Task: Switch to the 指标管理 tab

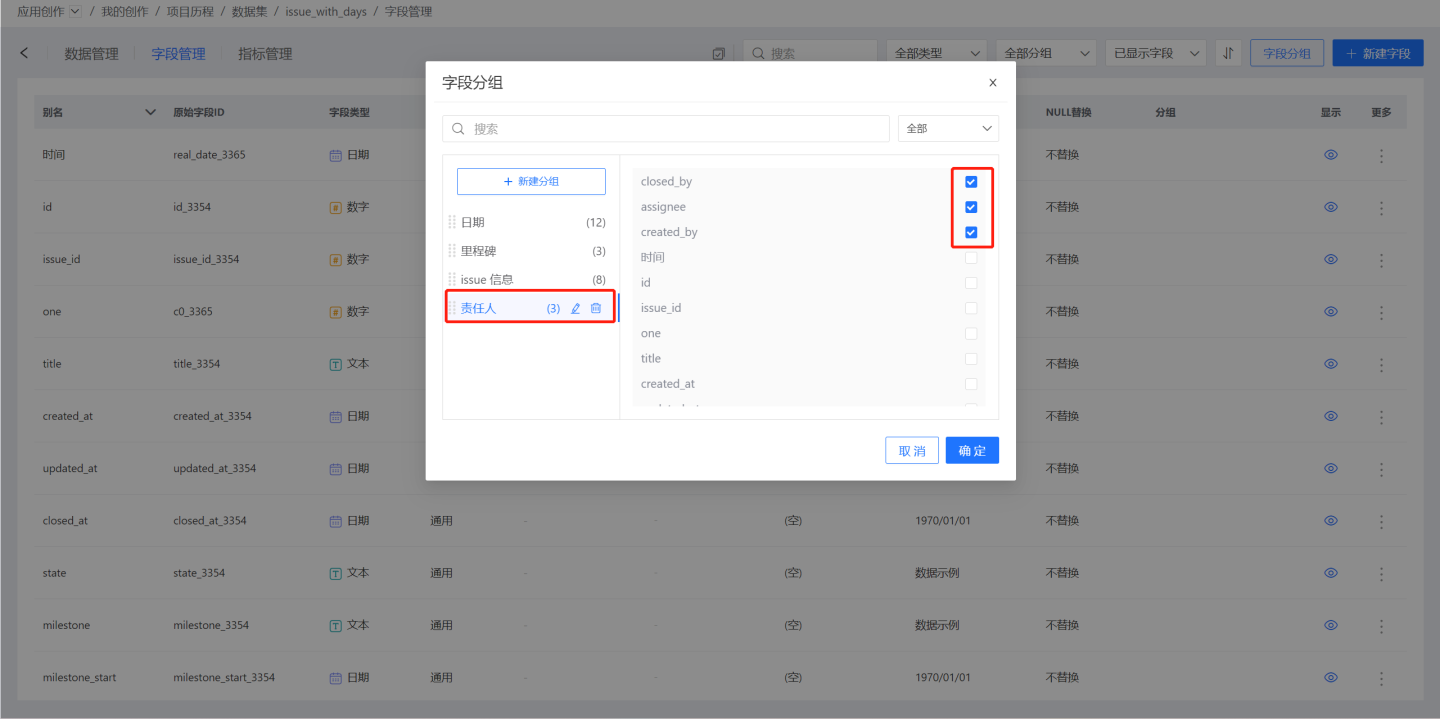Action: [x=265, y=54]
